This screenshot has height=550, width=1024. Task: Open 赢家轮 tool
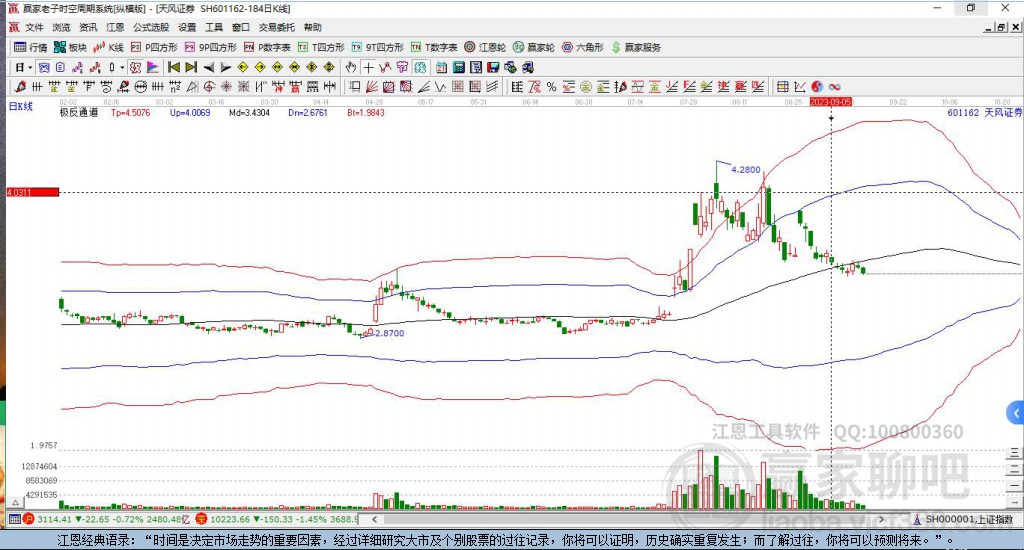(x=534, y=47)
